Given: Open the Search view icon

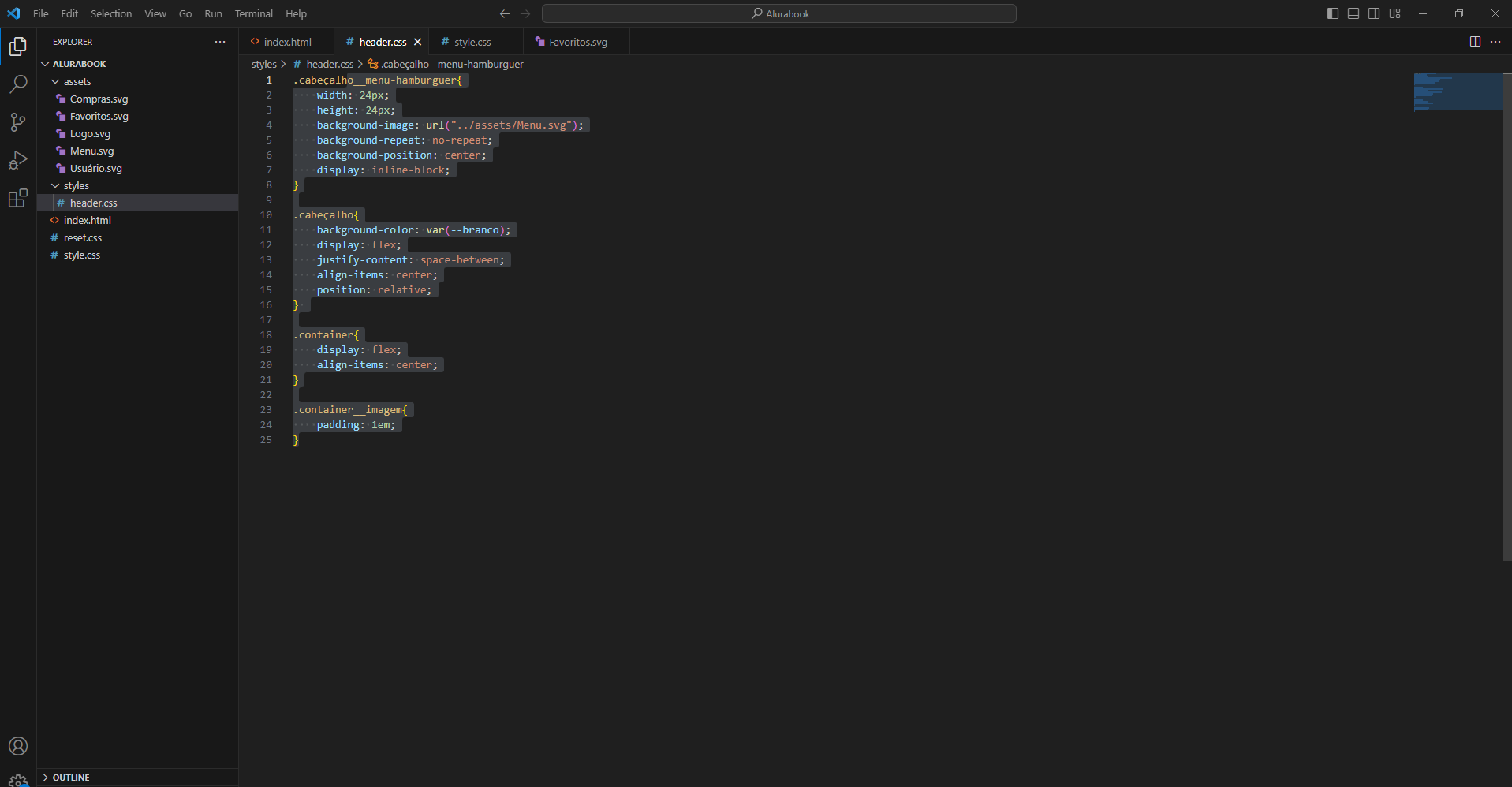Looking at the screenshot, I should pos(18,84).
